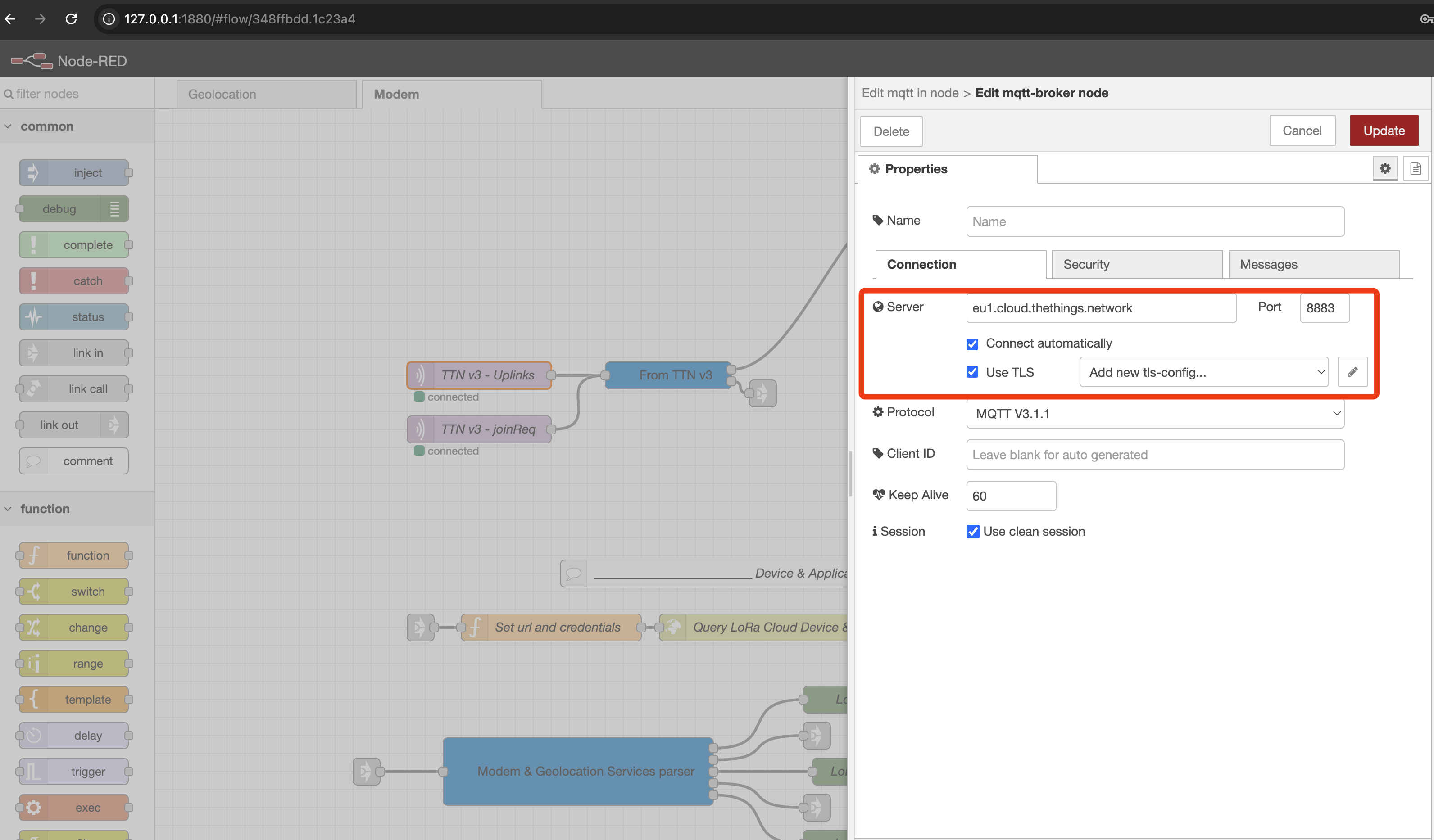Select the switch node in the palette
Viewport: 1434px width, 840px height.
(75, 592)
